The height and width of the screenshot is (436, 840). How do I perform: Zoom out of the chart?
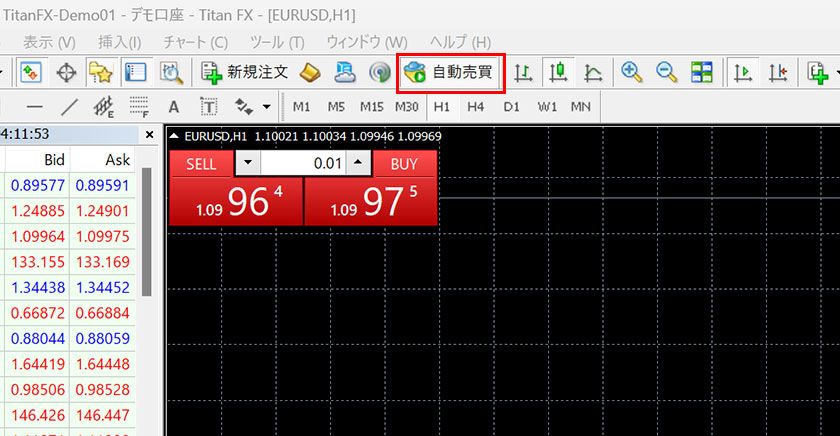[666, 72]
